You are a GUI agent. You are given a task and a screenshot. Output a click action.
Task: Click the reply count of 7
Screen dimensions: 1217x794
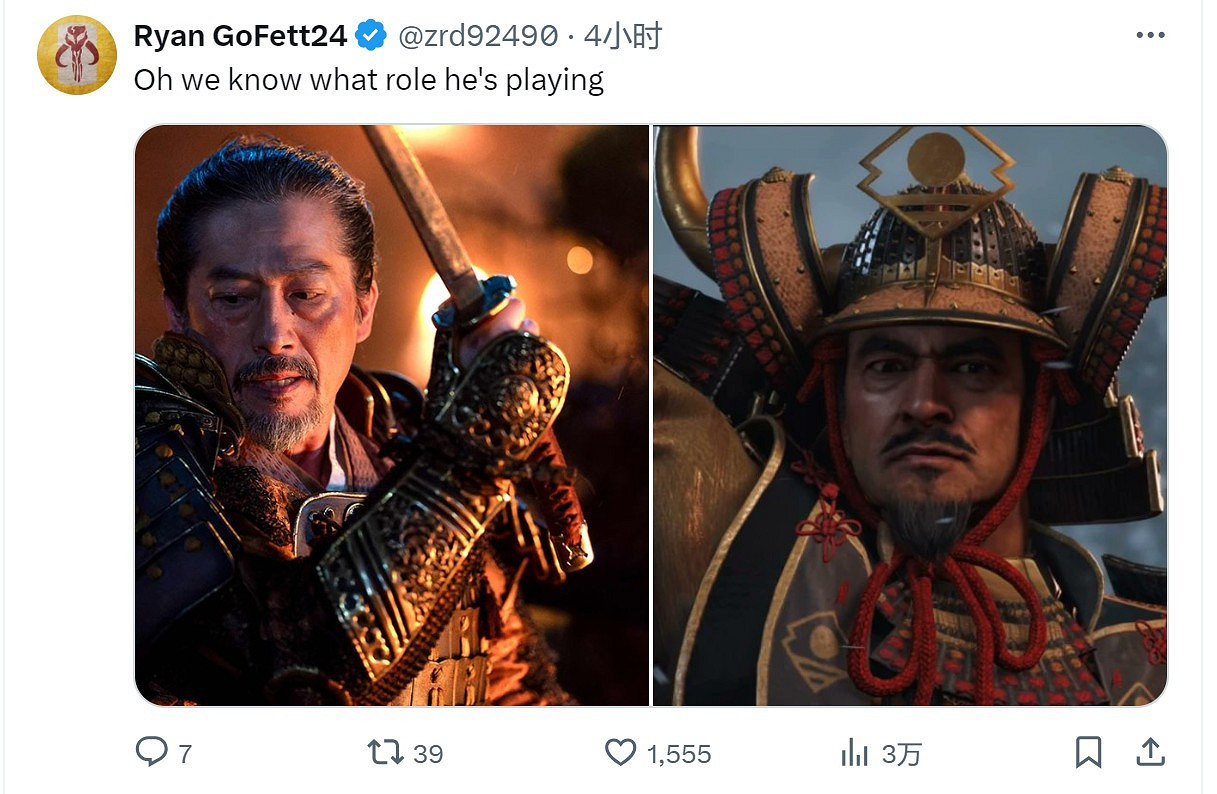(x=184, y=754)
